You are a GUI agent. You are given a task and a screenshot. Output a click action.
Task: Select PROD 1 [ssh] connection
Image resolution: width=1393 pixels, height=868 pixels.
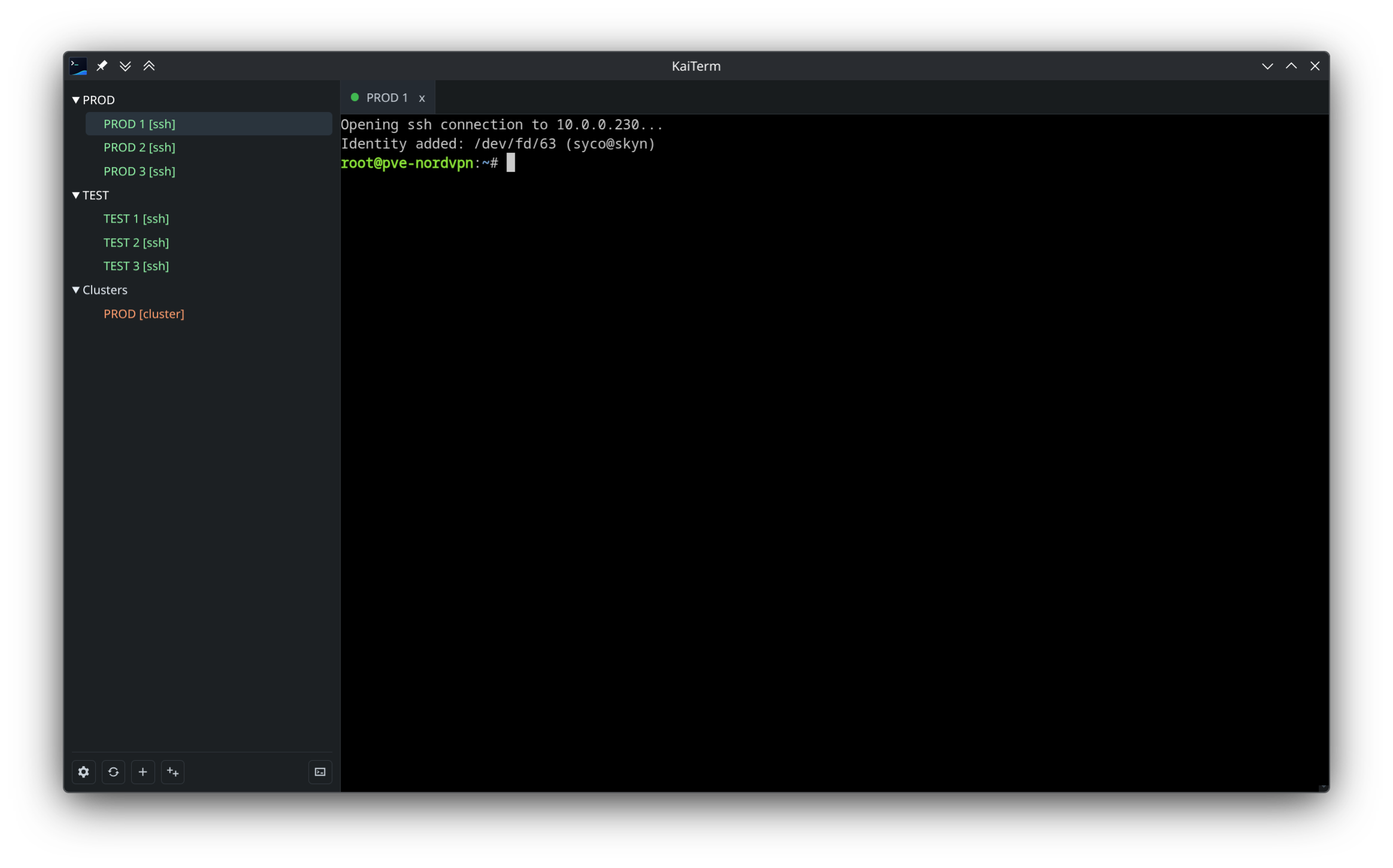[x=208, y=124]
